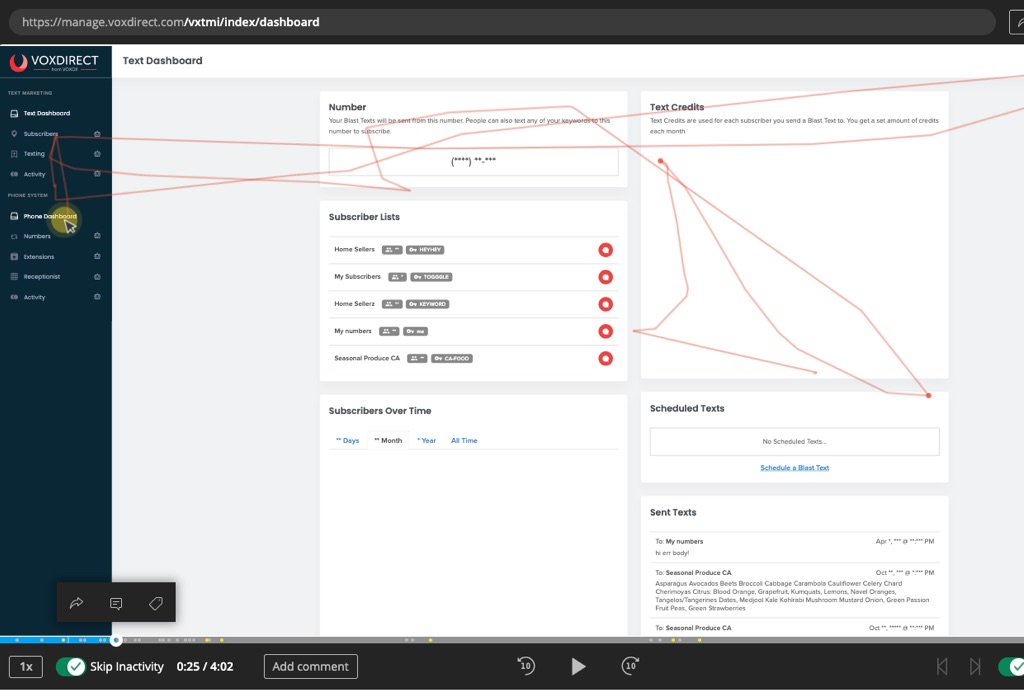Expand the Numbers sidebar menu

tap(37, 236)
